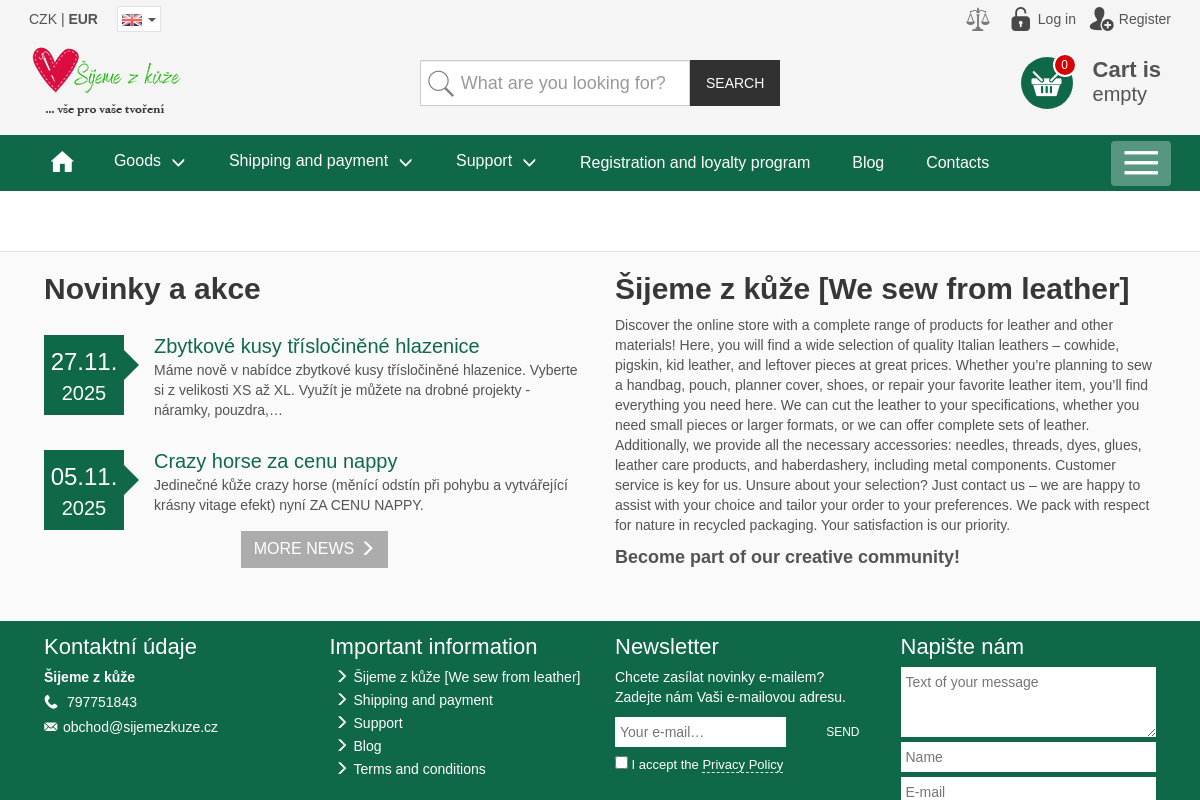Open the hamburger menu button
The image size is (1200, 800).
(x=1140, y=163)
